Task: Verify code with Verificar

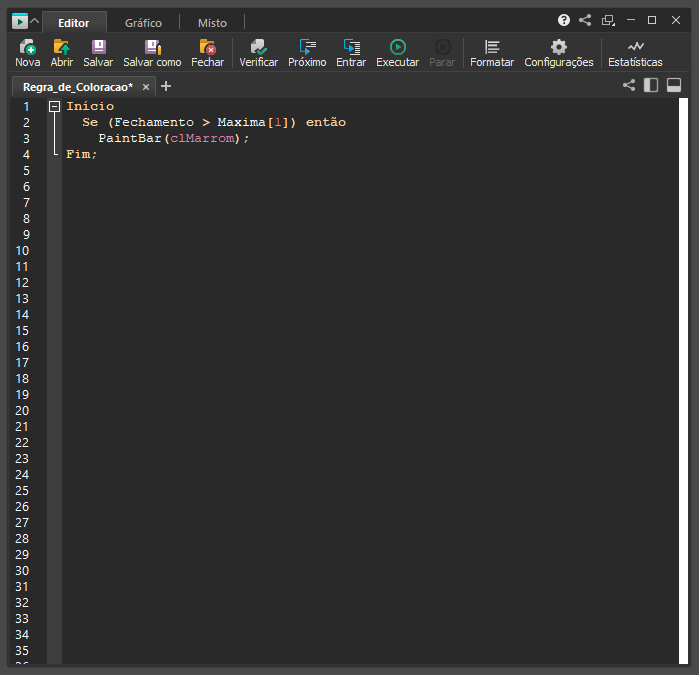Action: pos(259,47)
